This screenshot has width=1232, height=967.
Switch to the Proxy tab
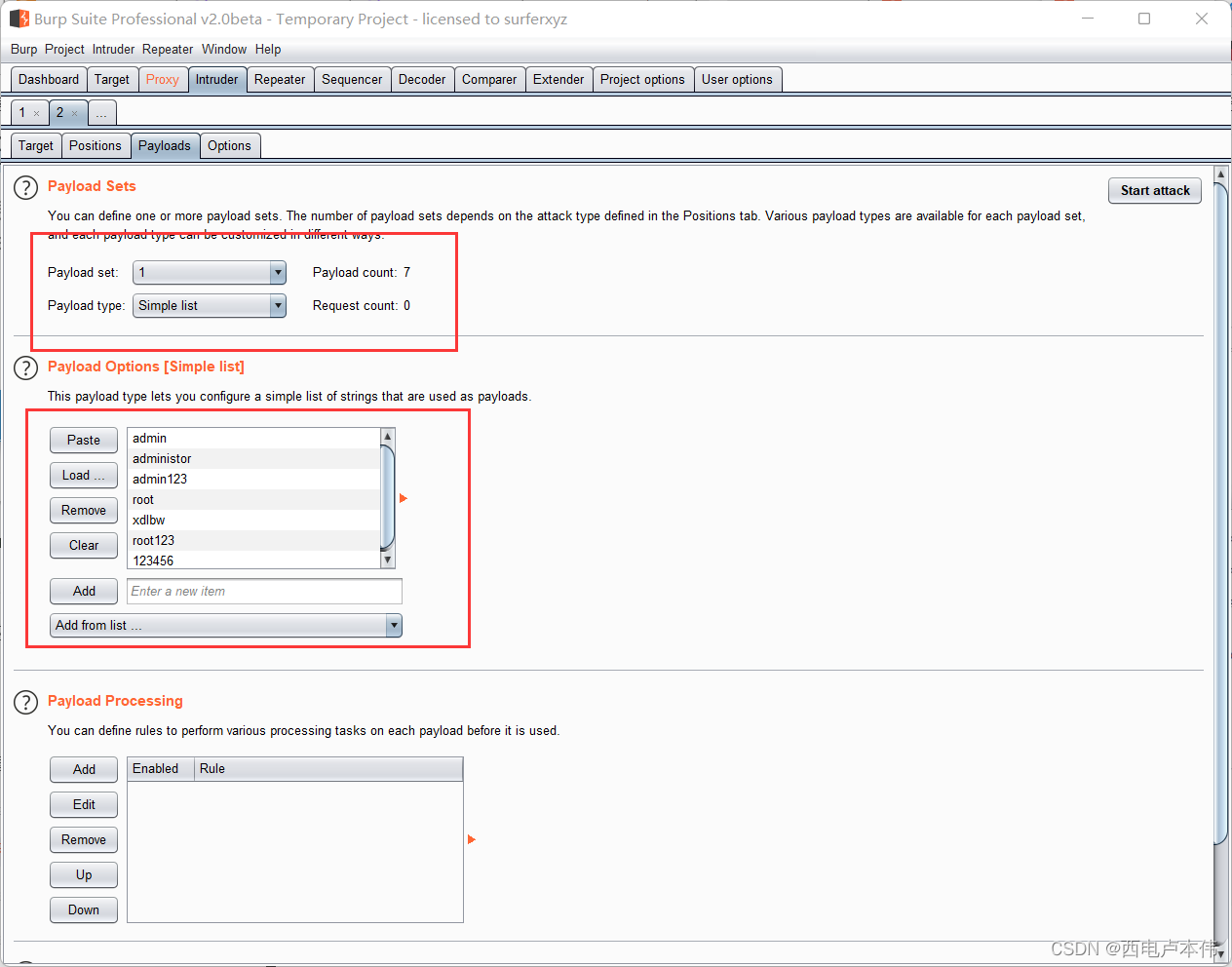pos(163,80)
